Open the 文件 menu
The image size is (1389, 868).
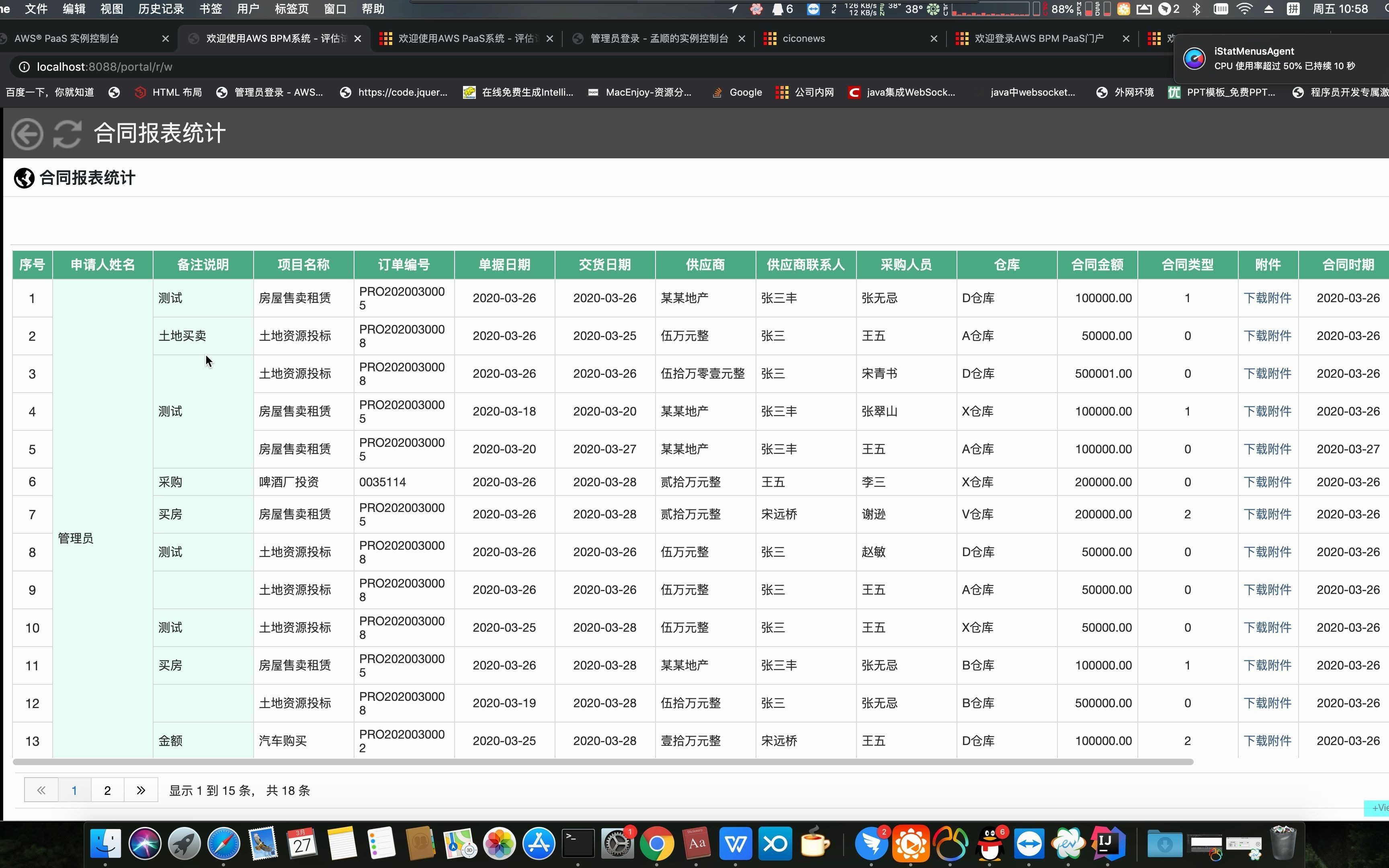click(36, 9)
